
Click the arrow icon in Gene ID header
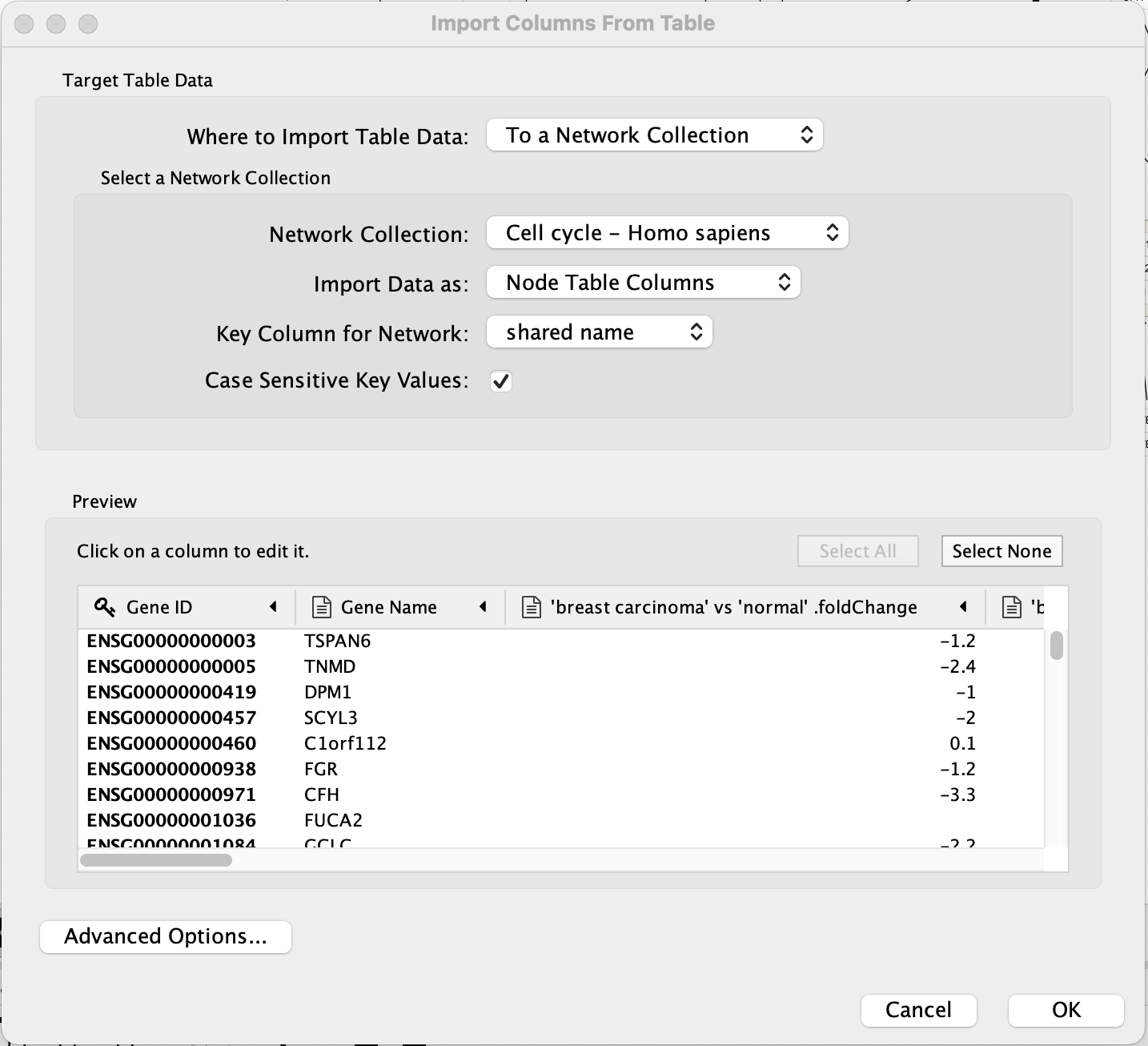273,607
